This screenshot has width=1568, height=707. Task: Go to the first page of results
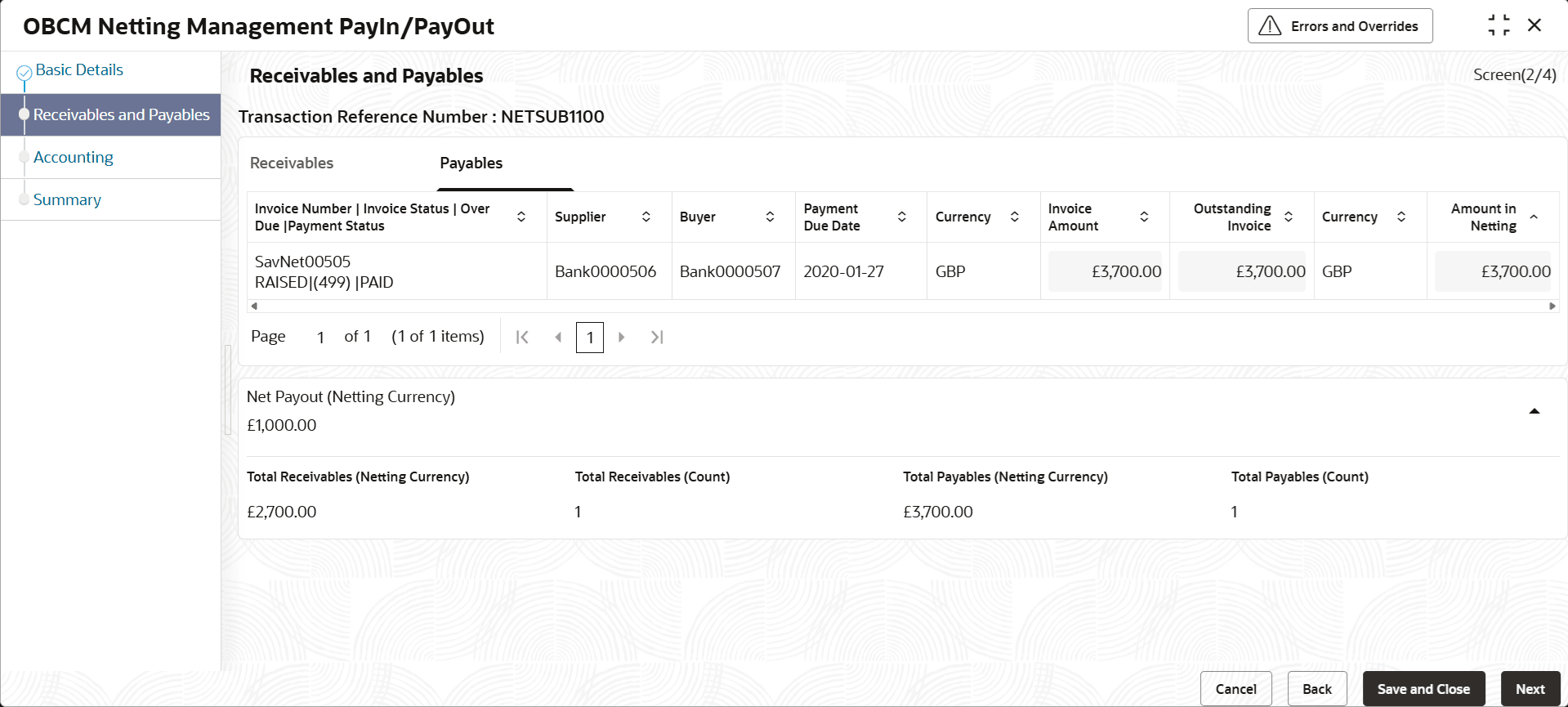[522, 337]
